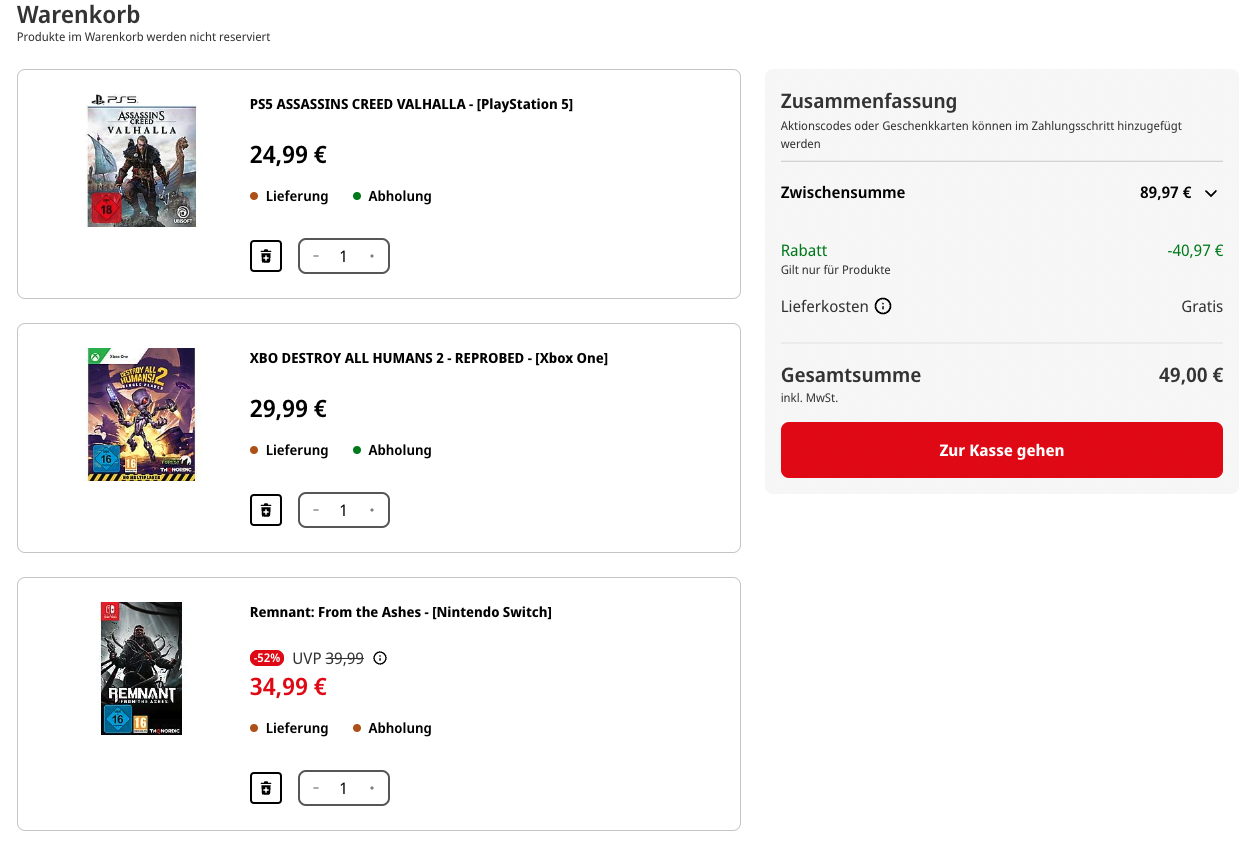Screen dimensions: 1259x844
Task: Increase quantity of Assassins Creed Valhalla
Action: [x=372, y=256]
